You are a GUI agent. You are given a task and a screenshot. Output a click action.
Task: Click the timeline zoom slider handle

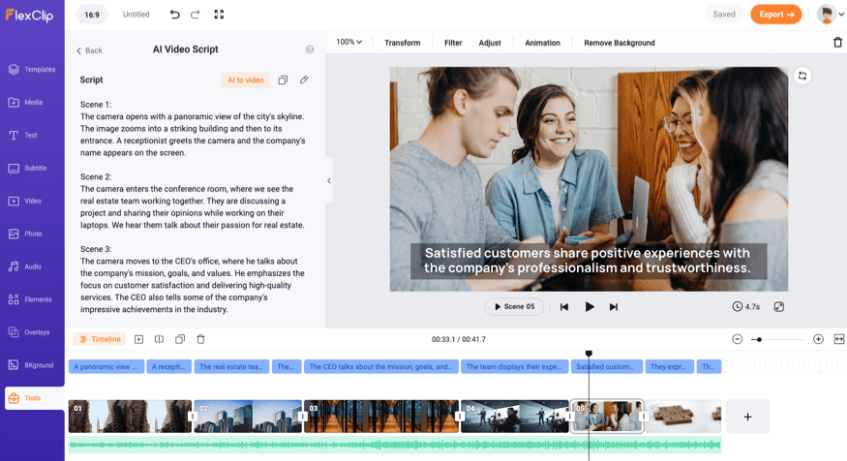(x=759, y=340)
